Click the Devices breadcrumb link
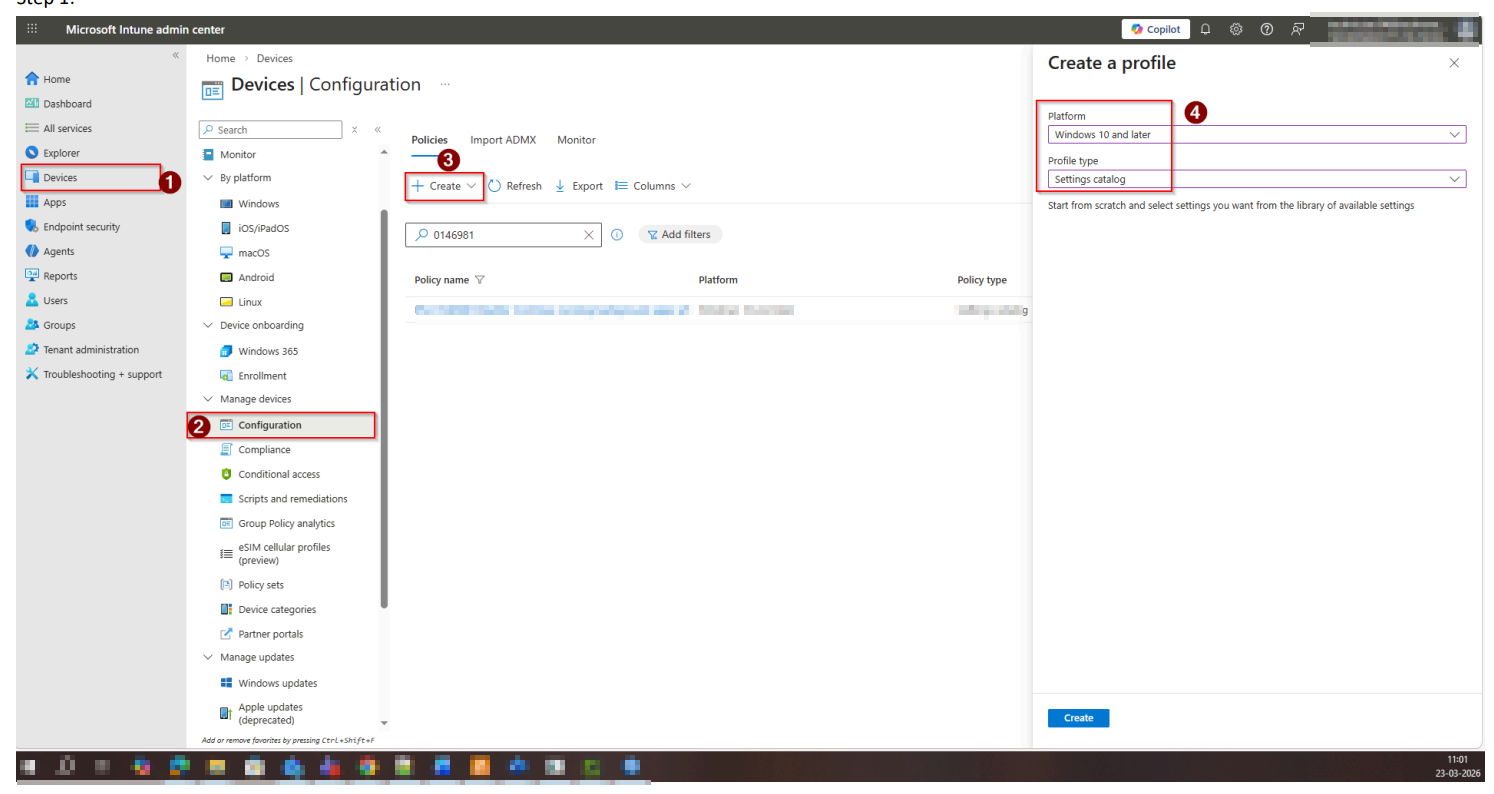This screenshot has height=794, width=1494. pos(275,59)
